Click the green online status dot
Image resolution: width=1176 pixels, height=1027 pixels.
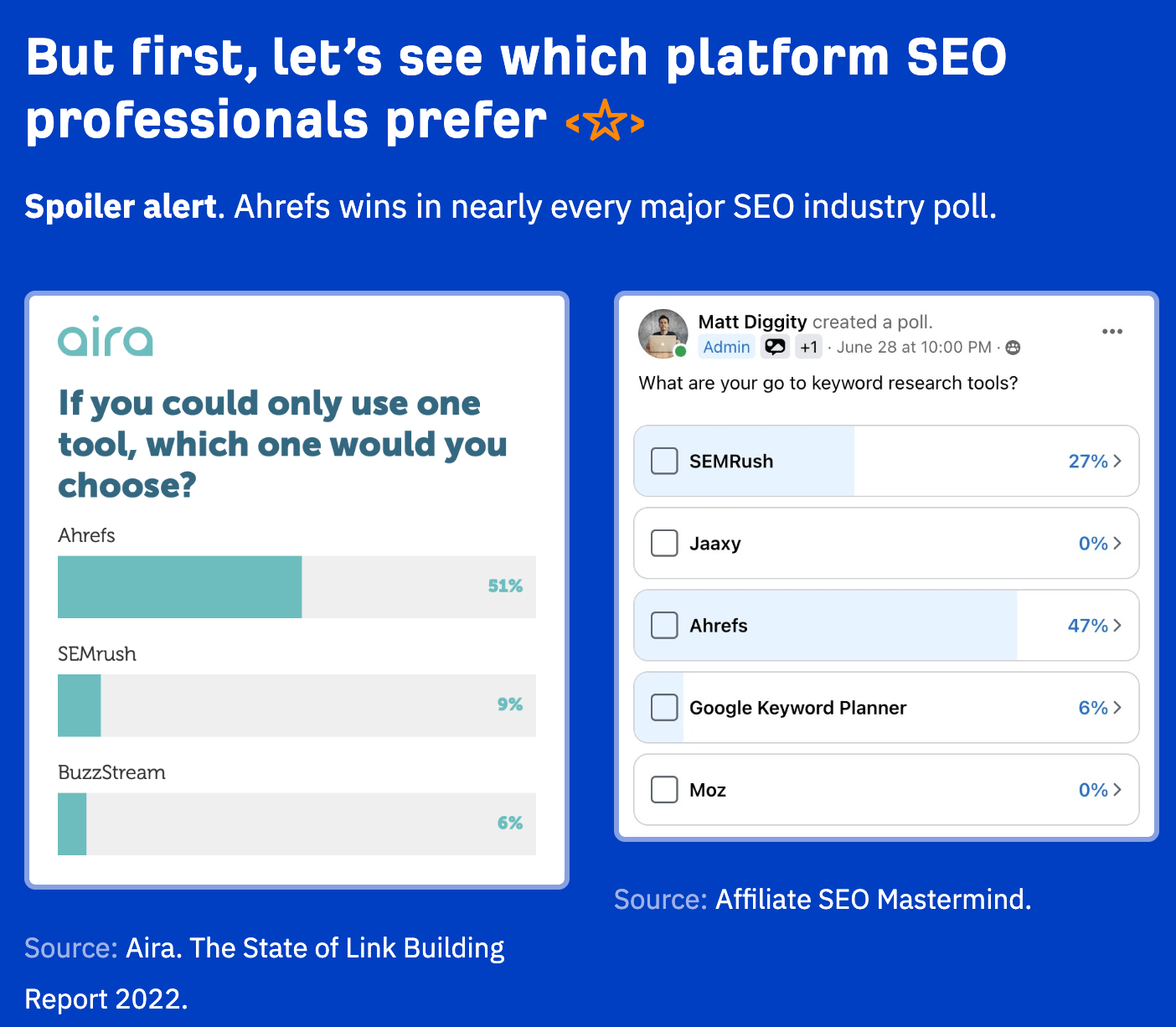[x=683, y=352]
